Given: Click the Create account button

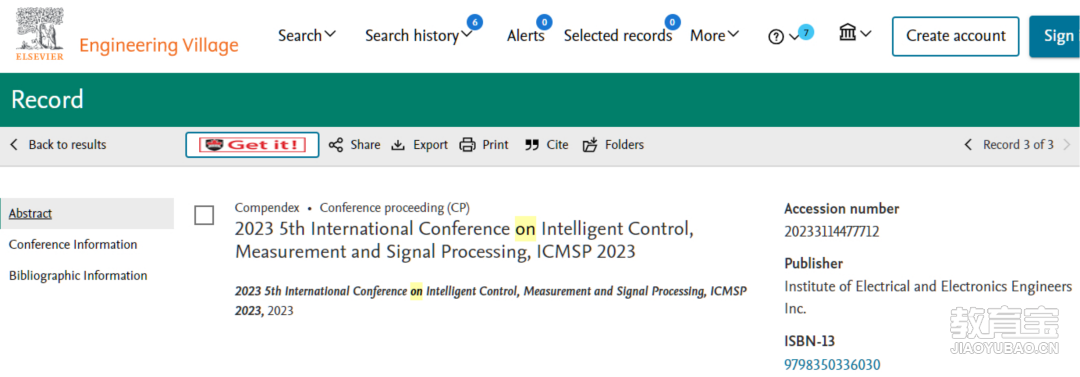Looking at the screenshot, I should pyautogui.click(x=955, y=36).
